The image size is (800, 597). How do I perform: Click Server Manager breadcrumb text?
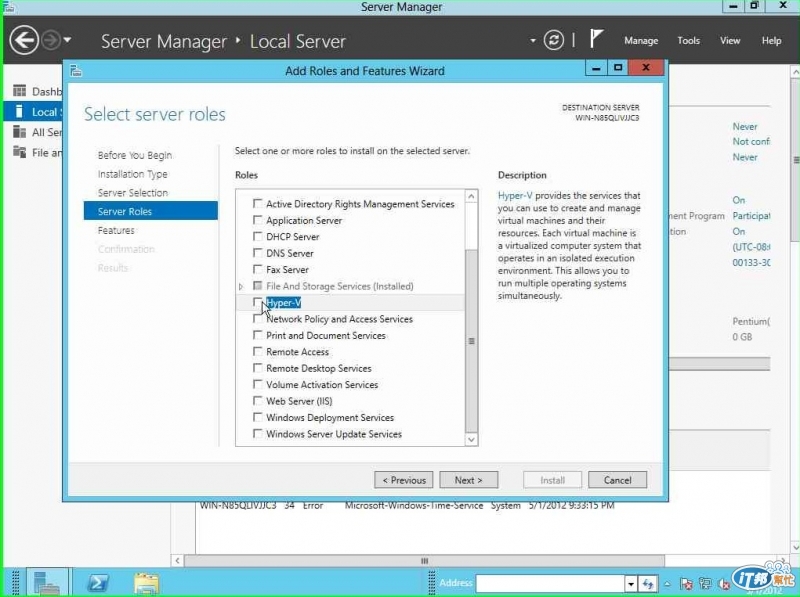164,41
